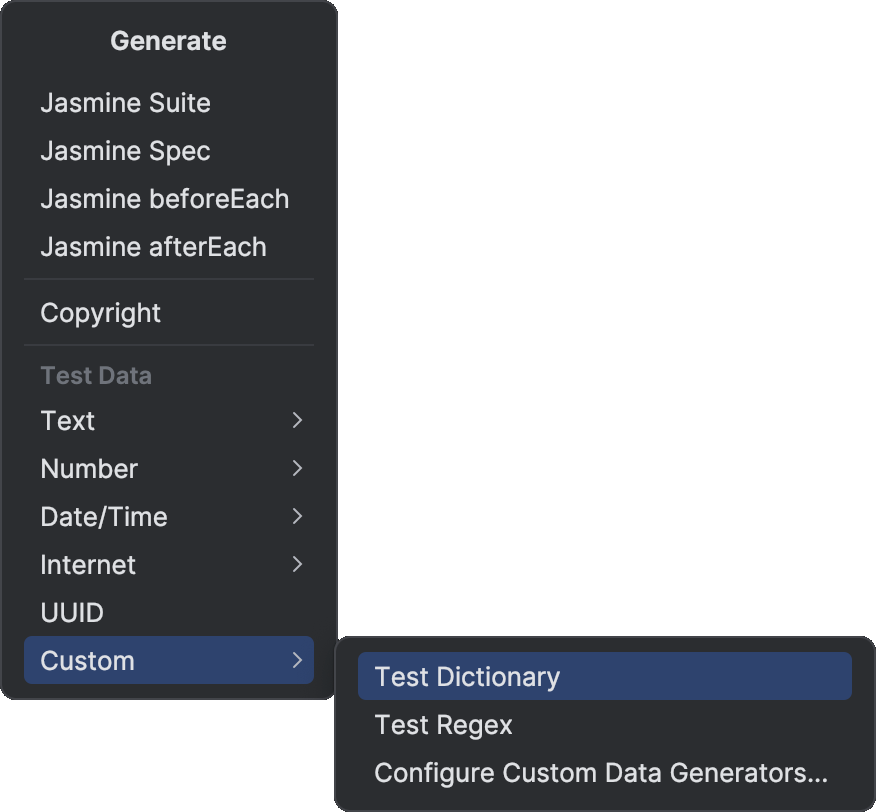Click the Internet chevron arrow
The image size is (876, 812).
point(297,565)
